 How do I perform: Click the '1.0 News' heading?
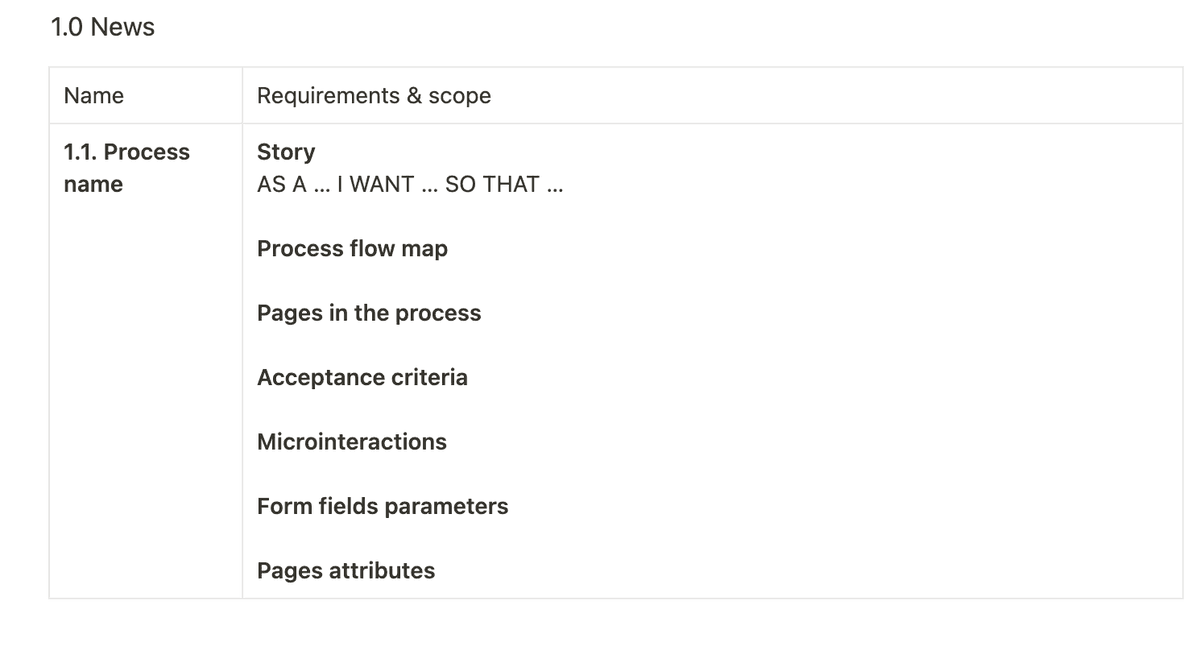click(102, 27)
